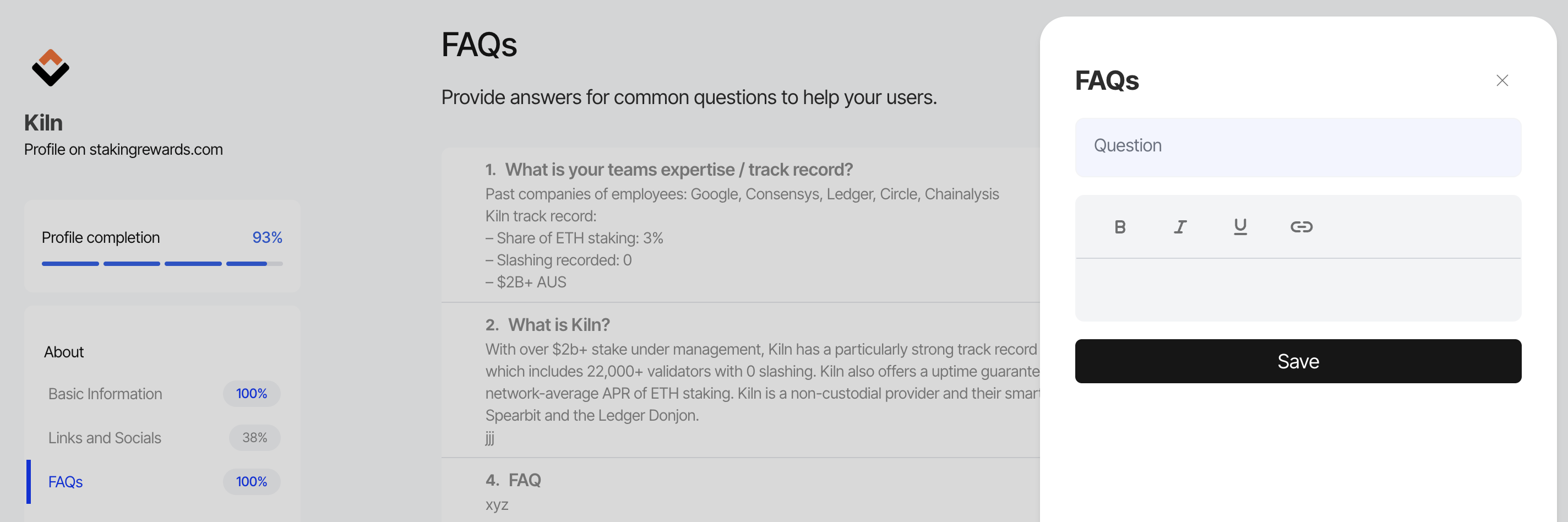Viewport: 1568px width, 522px height.
Task: Save the new FAQ entry
Action: pos(1298,361)
